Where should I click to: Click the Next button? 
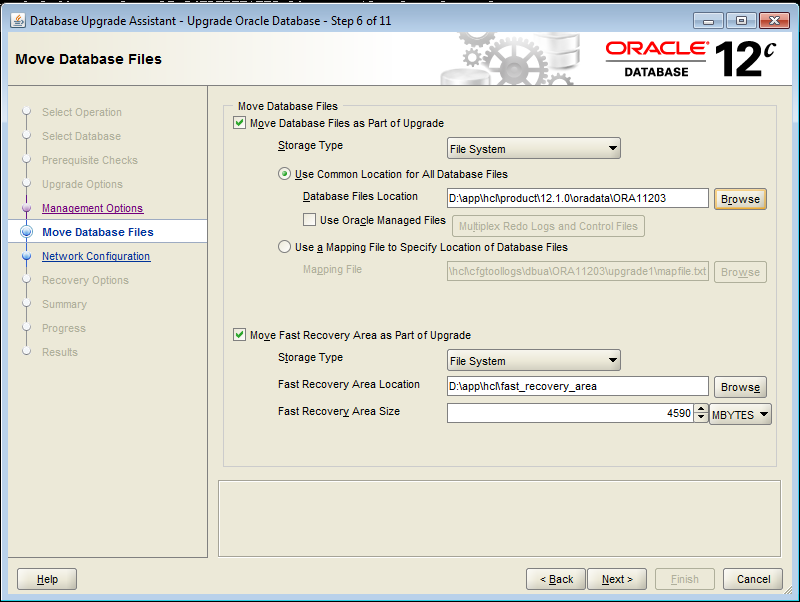(x=617, y=579)
